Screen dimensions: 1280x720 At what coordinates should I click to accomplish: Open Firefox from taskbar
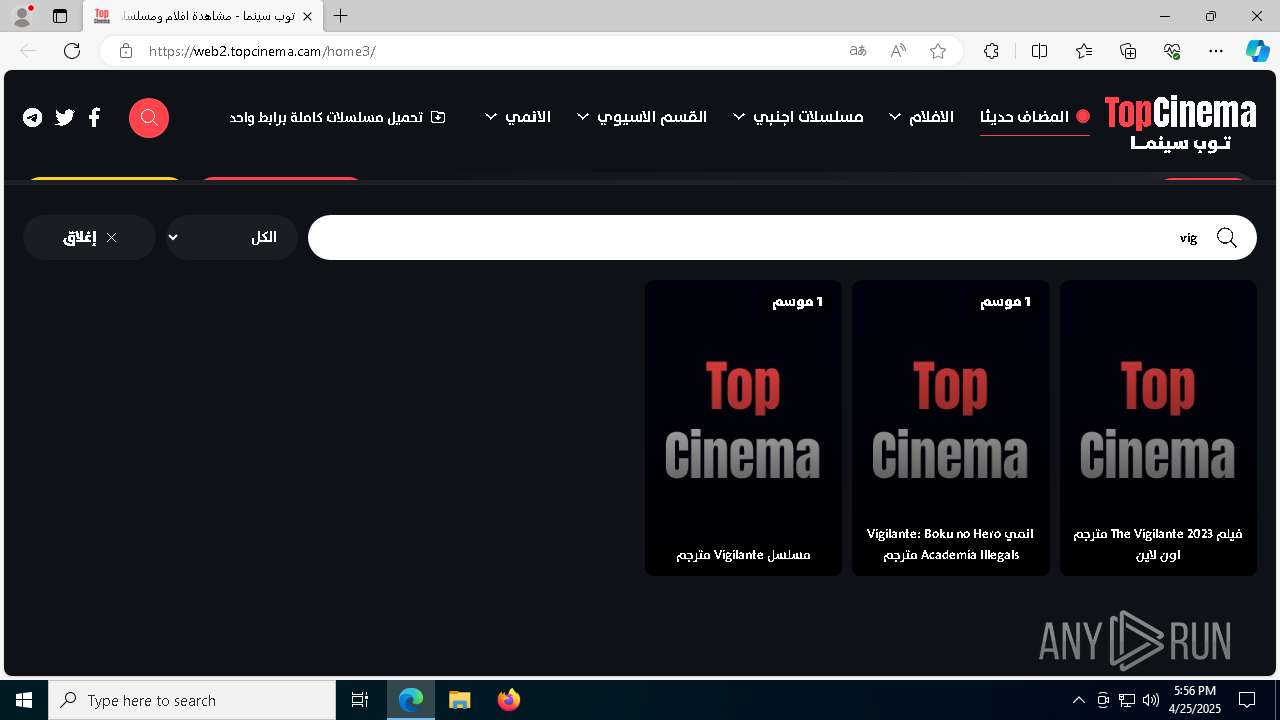508,700
